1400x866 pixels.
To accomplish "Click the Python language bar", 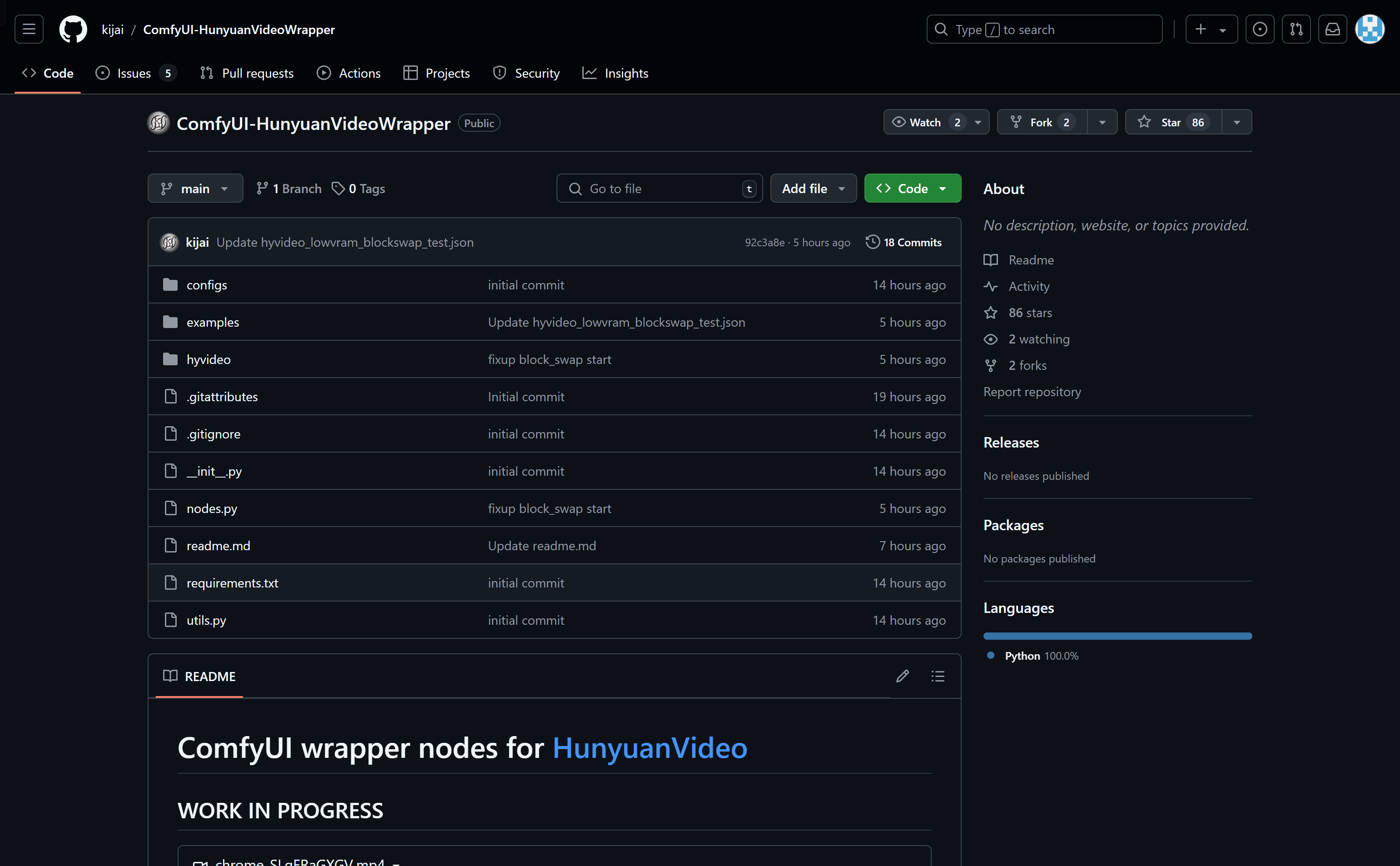I will pyautogui.click(x=1118, y=636).
